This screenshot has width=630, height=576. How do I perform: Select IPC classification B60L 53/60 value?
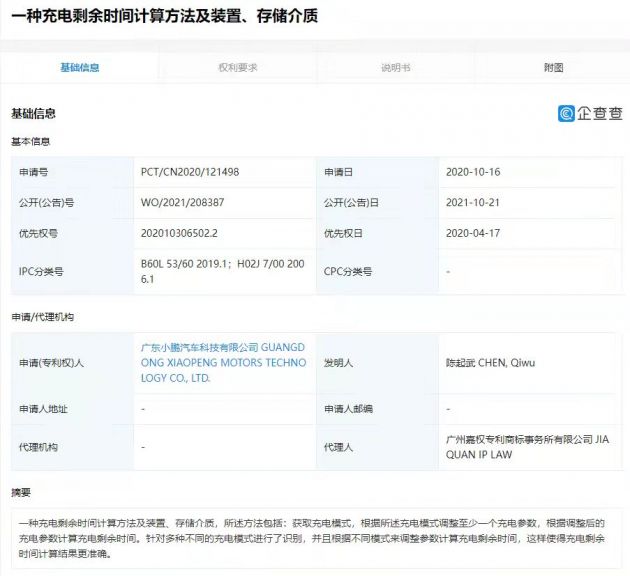click(x=223, y=272)
